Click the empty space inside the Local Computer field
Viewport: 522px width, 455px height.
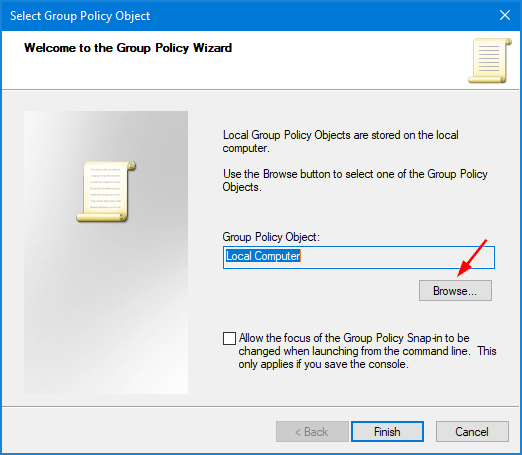pyautogui.click(x=397, y=257)
